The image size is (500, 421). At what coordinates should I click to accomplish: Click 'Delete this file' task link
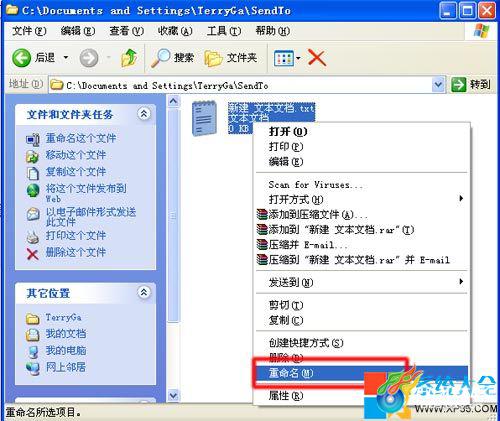(x=76, y=252)
